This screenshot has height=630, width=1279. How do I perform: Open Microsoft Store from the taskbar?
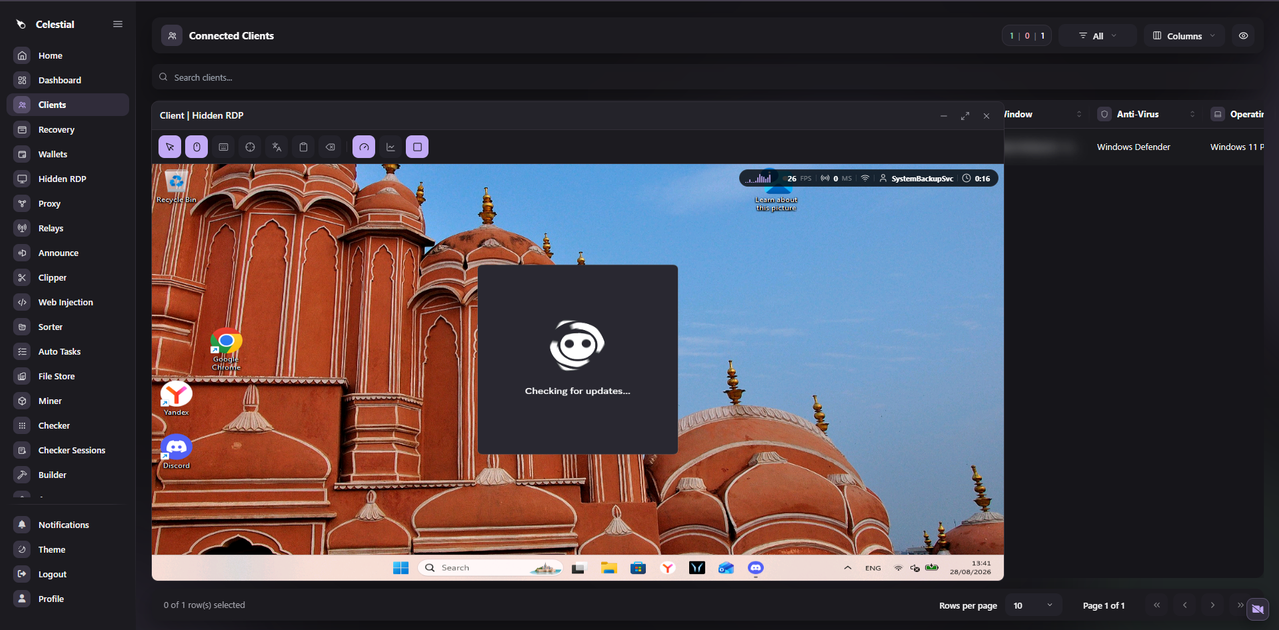[x=638, y=568]
